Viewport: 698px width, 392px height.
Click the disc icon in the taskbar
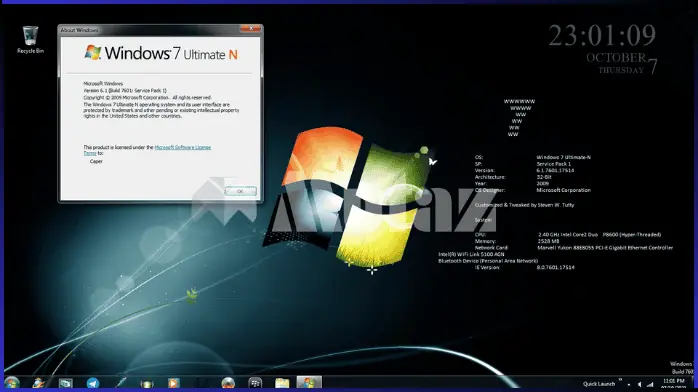(x=228, y=383)
